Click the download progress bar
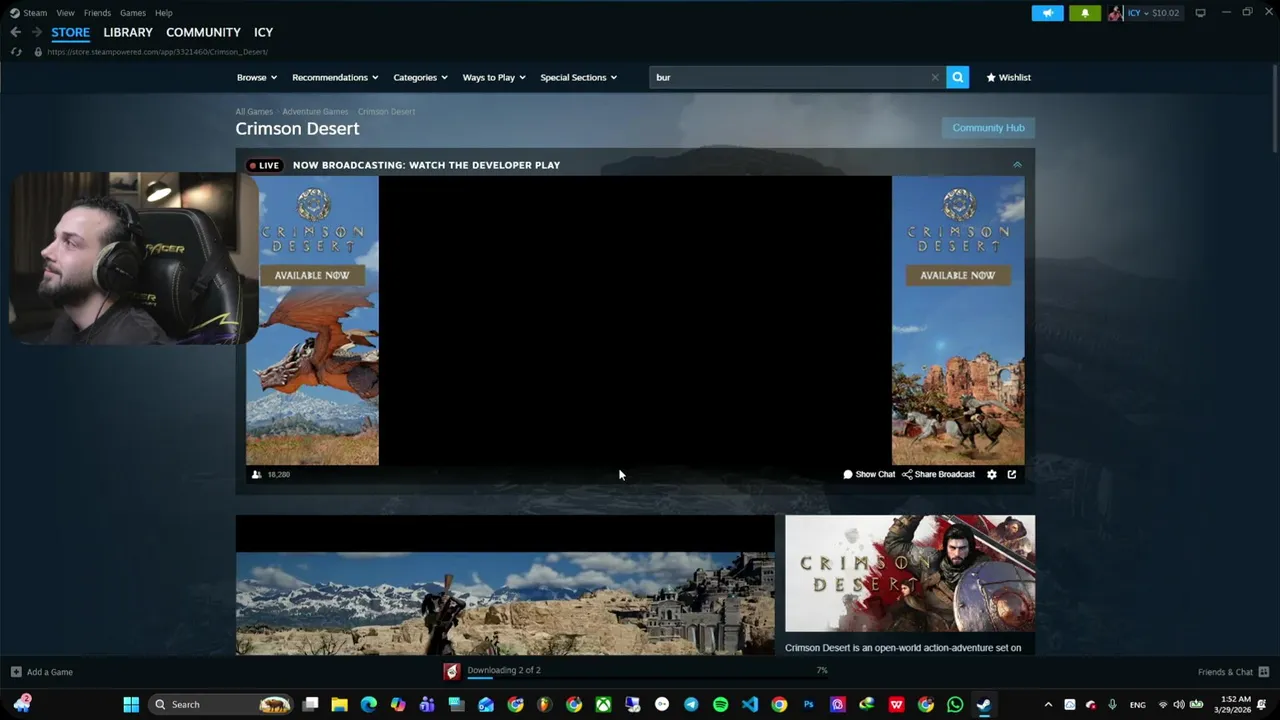The width and height of the screenshot is (1280, 720). (648, 678)
